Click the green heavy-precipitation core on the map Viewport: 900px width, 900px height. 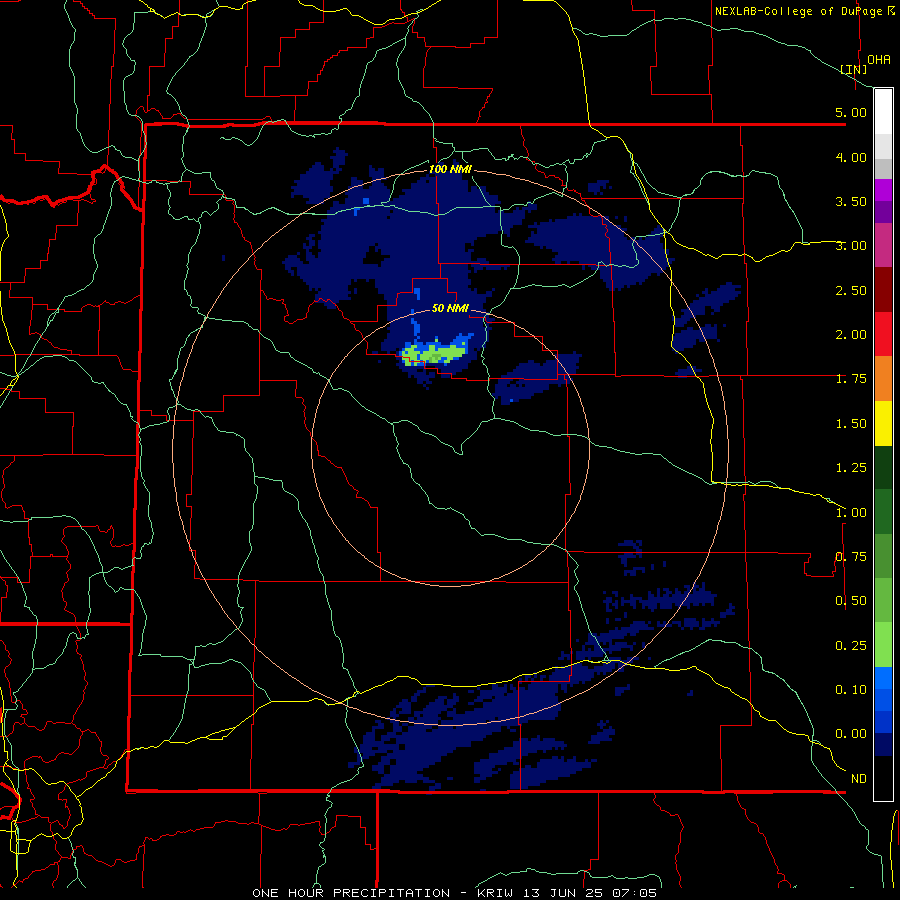click(x=435, y=354)
